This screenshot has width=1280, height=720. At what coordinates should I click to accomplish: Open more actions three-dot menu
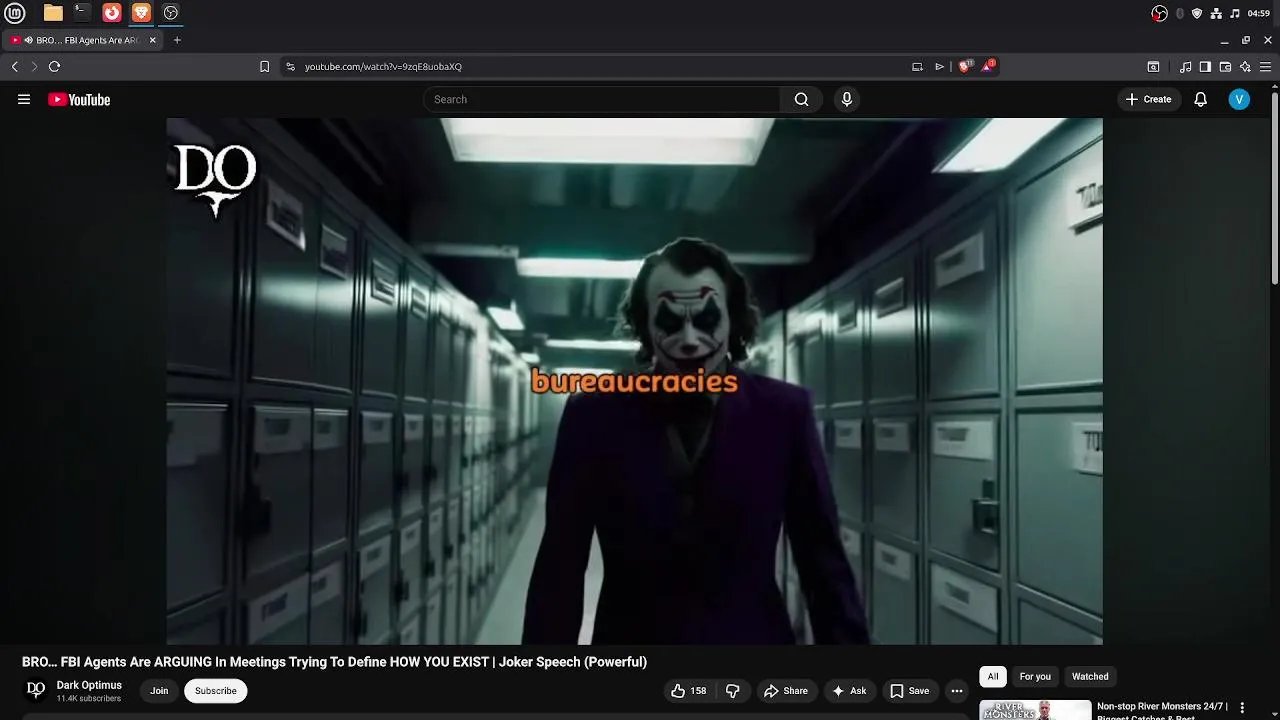957,690
